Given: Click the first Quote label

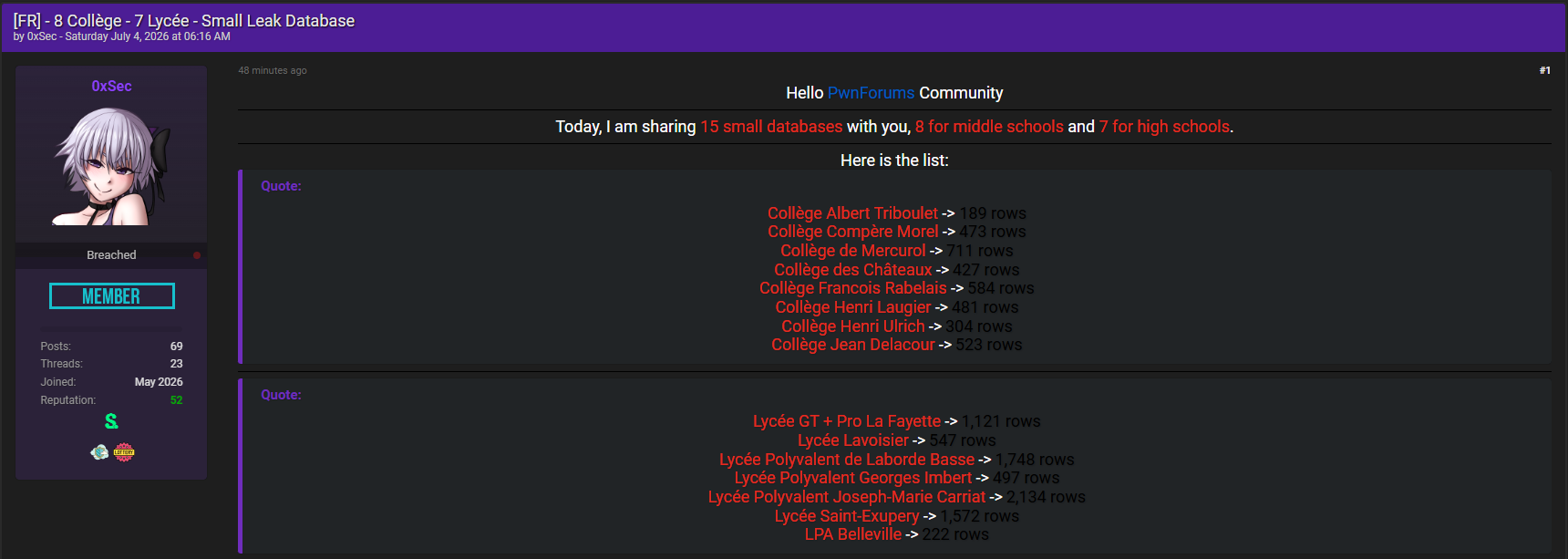Looking at the screenshot, I should (x=281, y=186).
